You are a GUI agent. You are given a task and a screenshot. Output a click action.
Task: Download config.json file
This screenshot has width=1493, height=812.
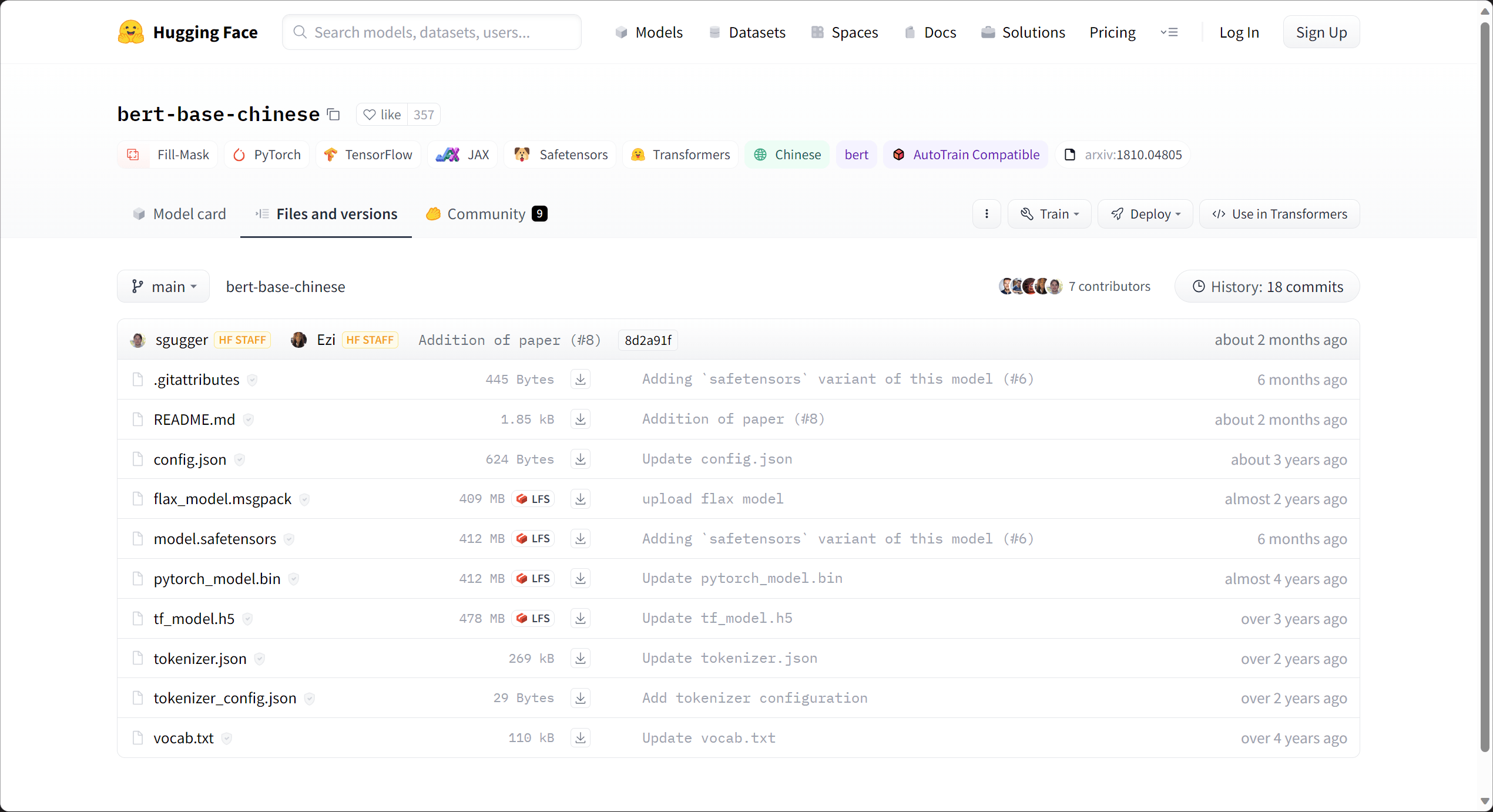point(581,459)
